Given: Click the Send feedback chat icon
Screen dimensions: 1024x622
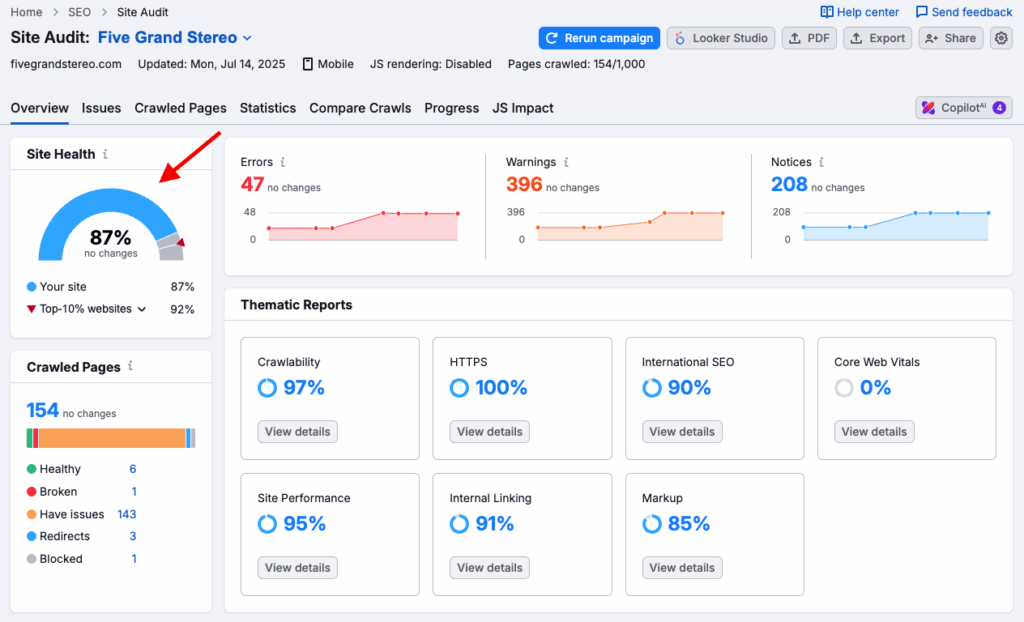Looking at the screenshot, I should pyautogui.click(x=921, y=12).
